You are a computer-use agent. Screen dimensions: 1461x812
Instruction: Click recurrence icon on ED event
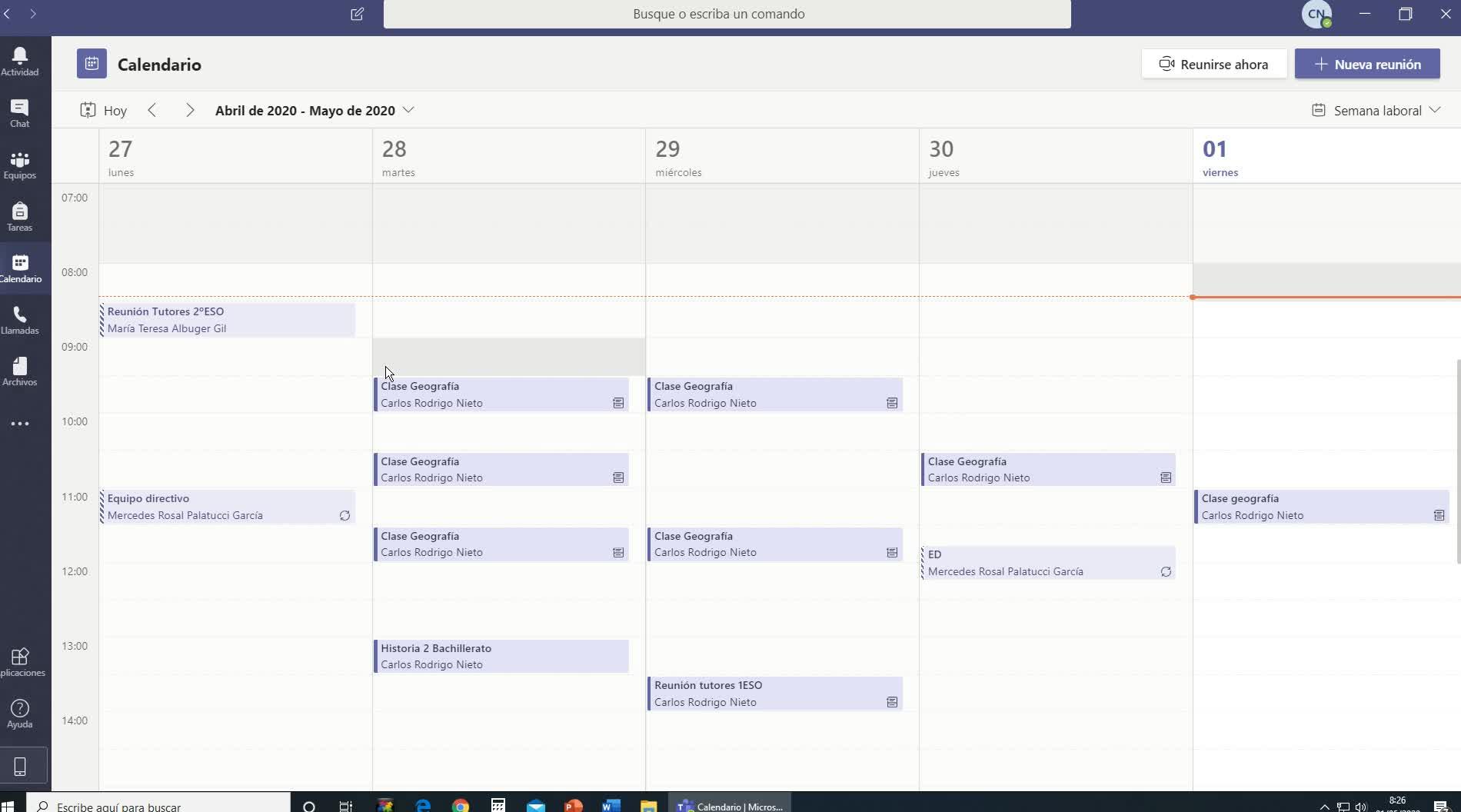point(1166,571)
